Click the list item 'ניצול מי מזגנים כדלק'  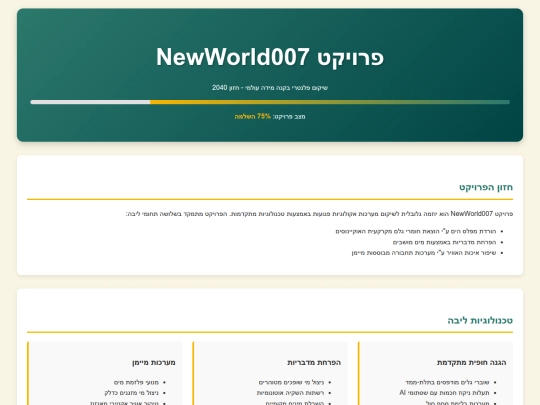132,393
